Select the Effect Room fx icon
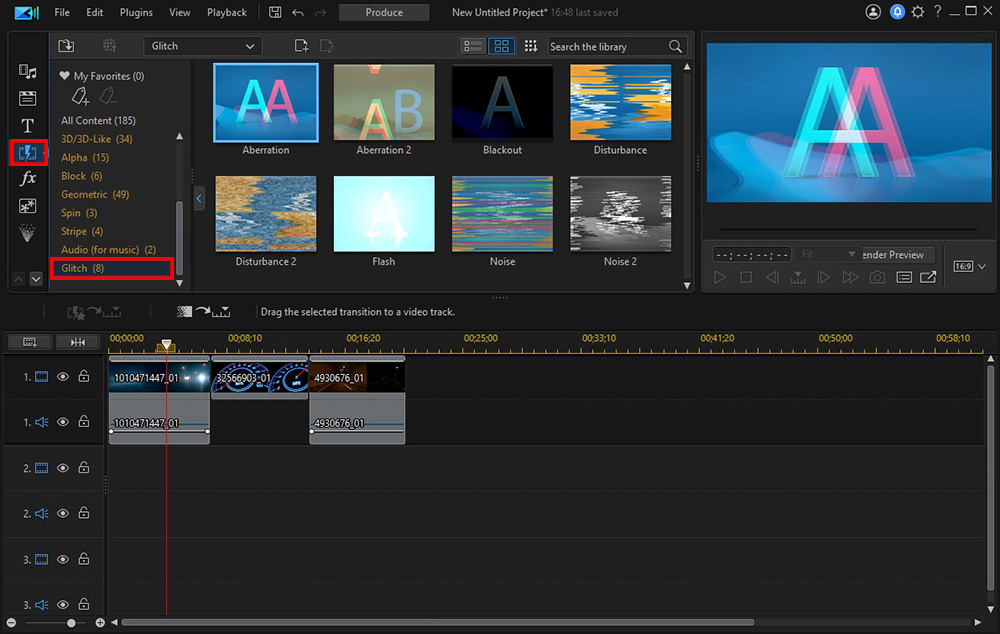 point(28,178)
